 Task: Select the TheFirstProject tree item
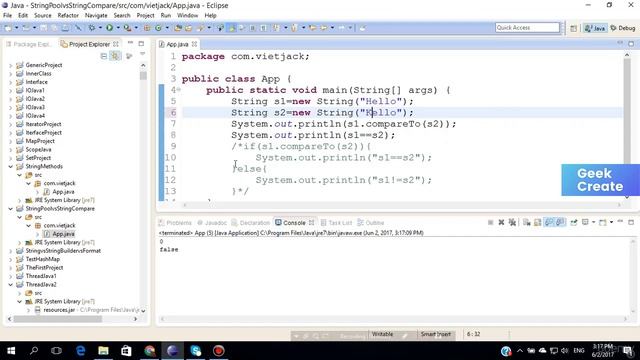(x=44, y=267)
